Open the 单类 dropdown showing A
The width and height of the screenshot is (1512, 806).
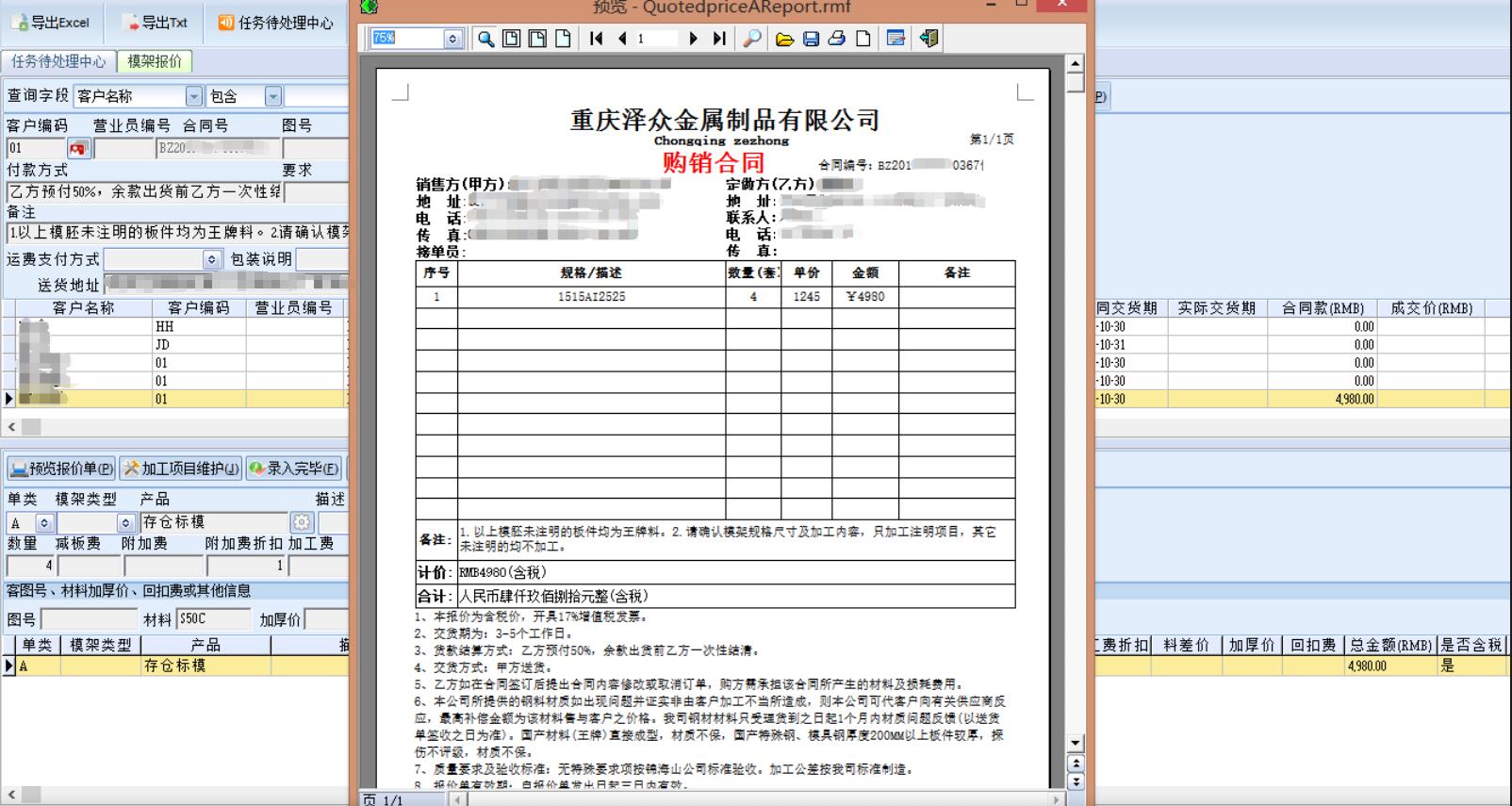pyautogui.click(x=44, y=522)
